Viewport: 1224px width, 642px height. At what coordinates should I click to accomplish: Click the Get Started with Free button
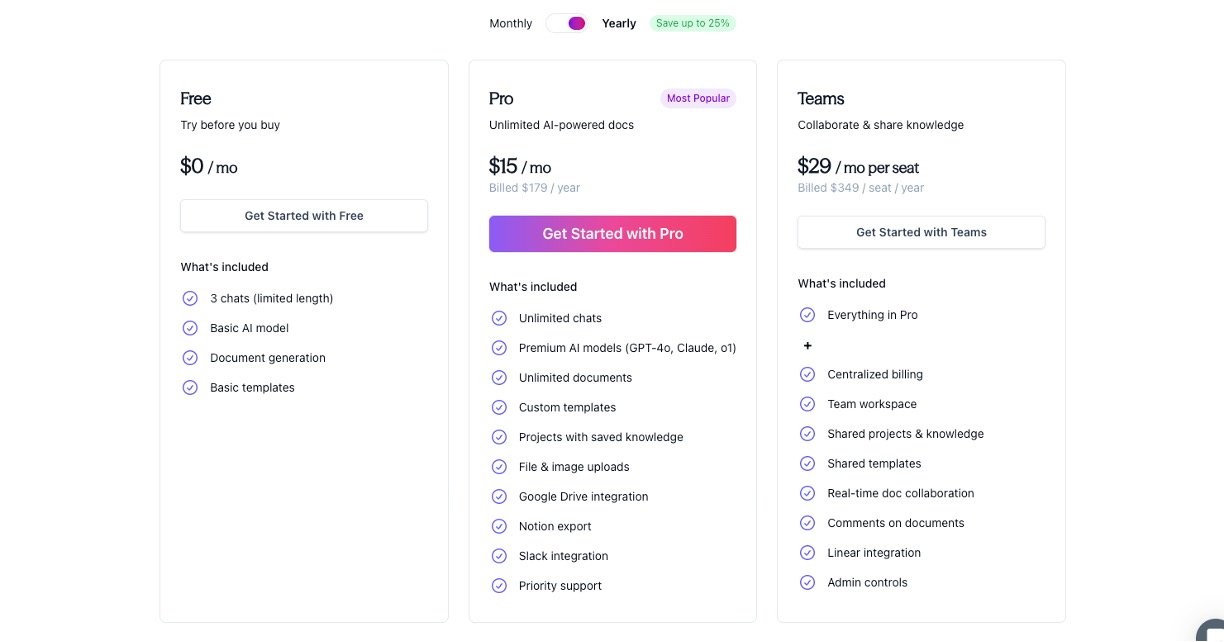tap(304, 216)
